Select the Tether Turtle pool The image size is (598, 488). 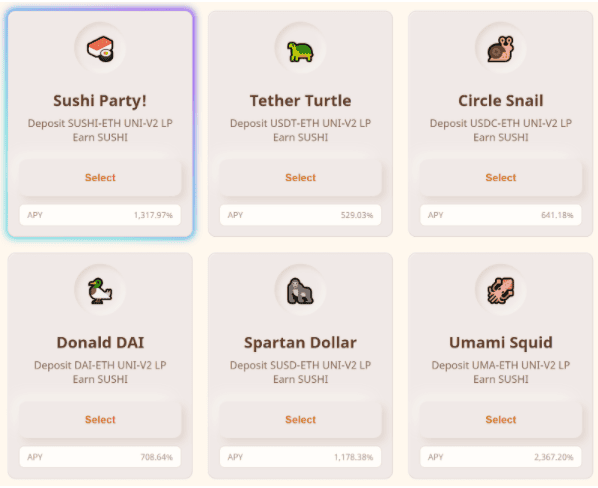point(300,178)
